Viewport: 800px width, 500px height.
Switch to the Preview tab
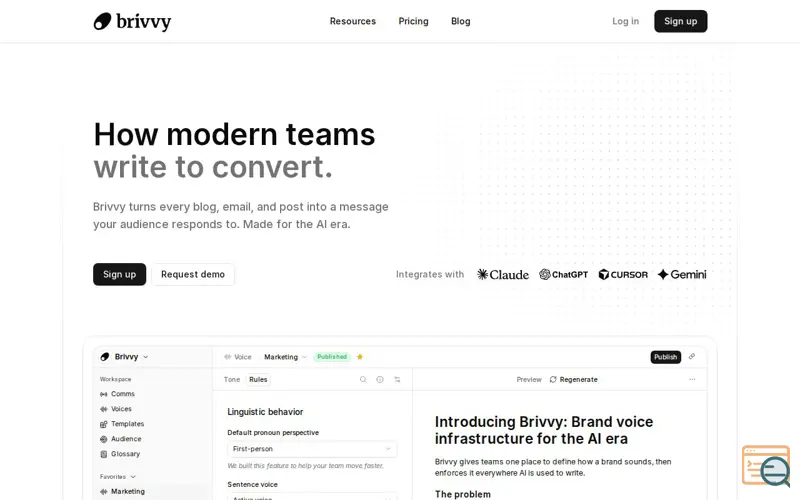pyautogui.click(x=529, y=380)
